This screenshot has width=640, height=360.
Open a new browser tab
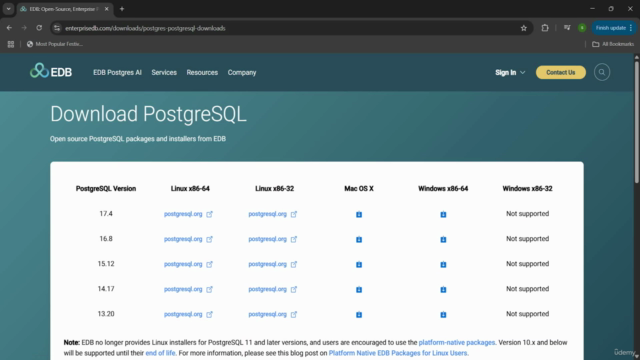(122, 9)
